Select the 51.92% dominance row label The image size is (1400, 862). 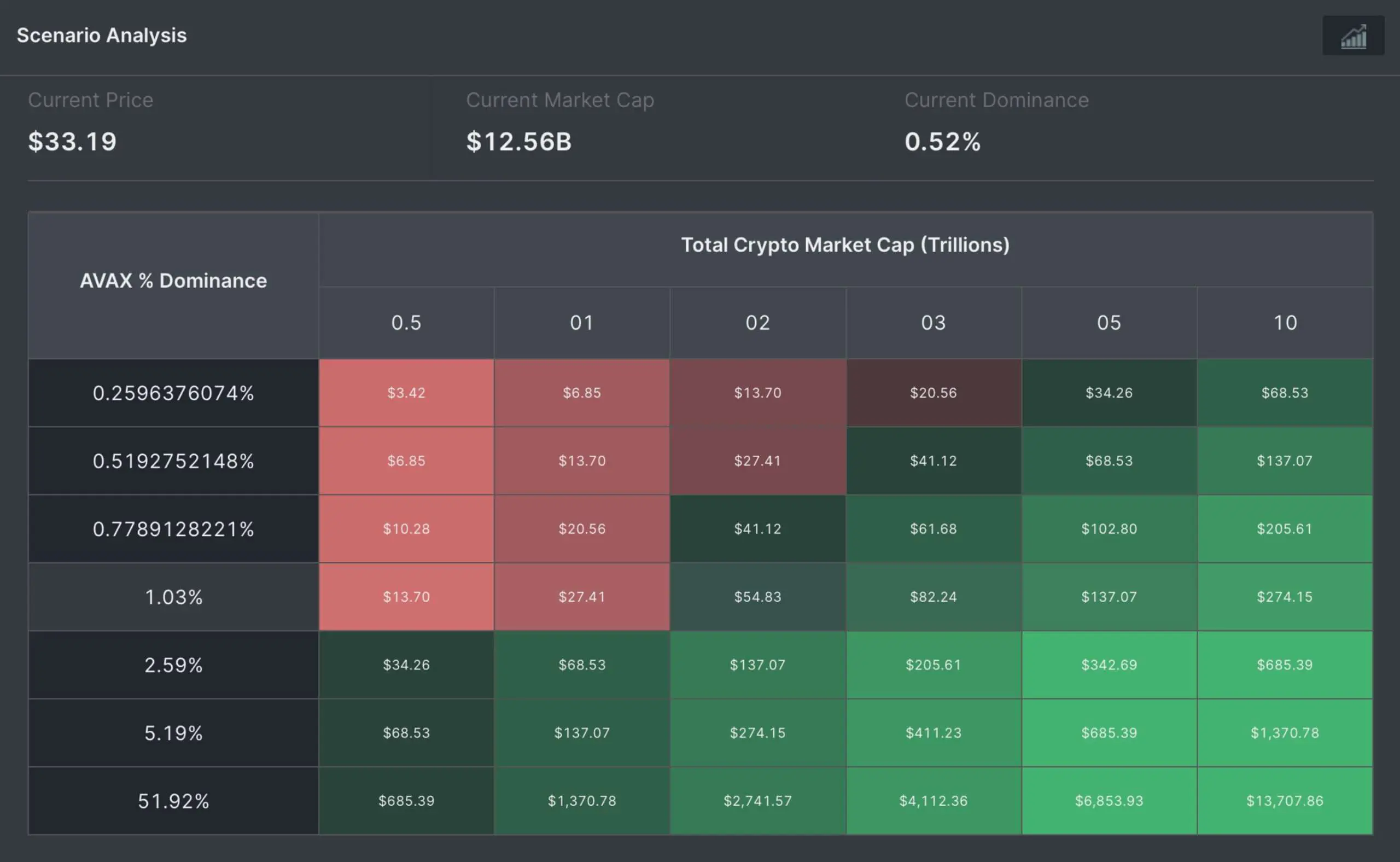coord(173,801)
